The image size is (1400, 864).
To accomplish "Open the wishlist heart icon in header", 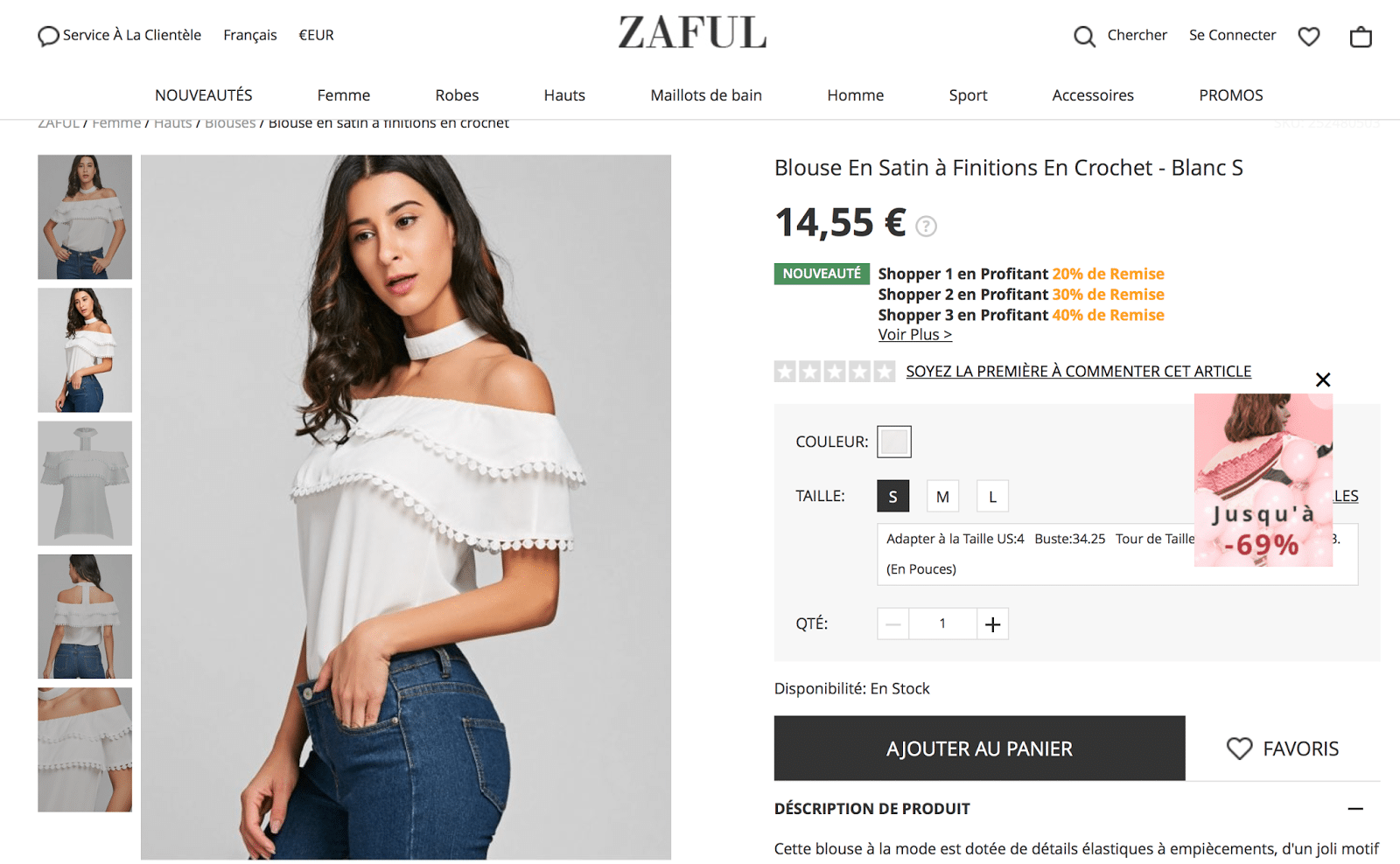I will tap(1309, 36).
